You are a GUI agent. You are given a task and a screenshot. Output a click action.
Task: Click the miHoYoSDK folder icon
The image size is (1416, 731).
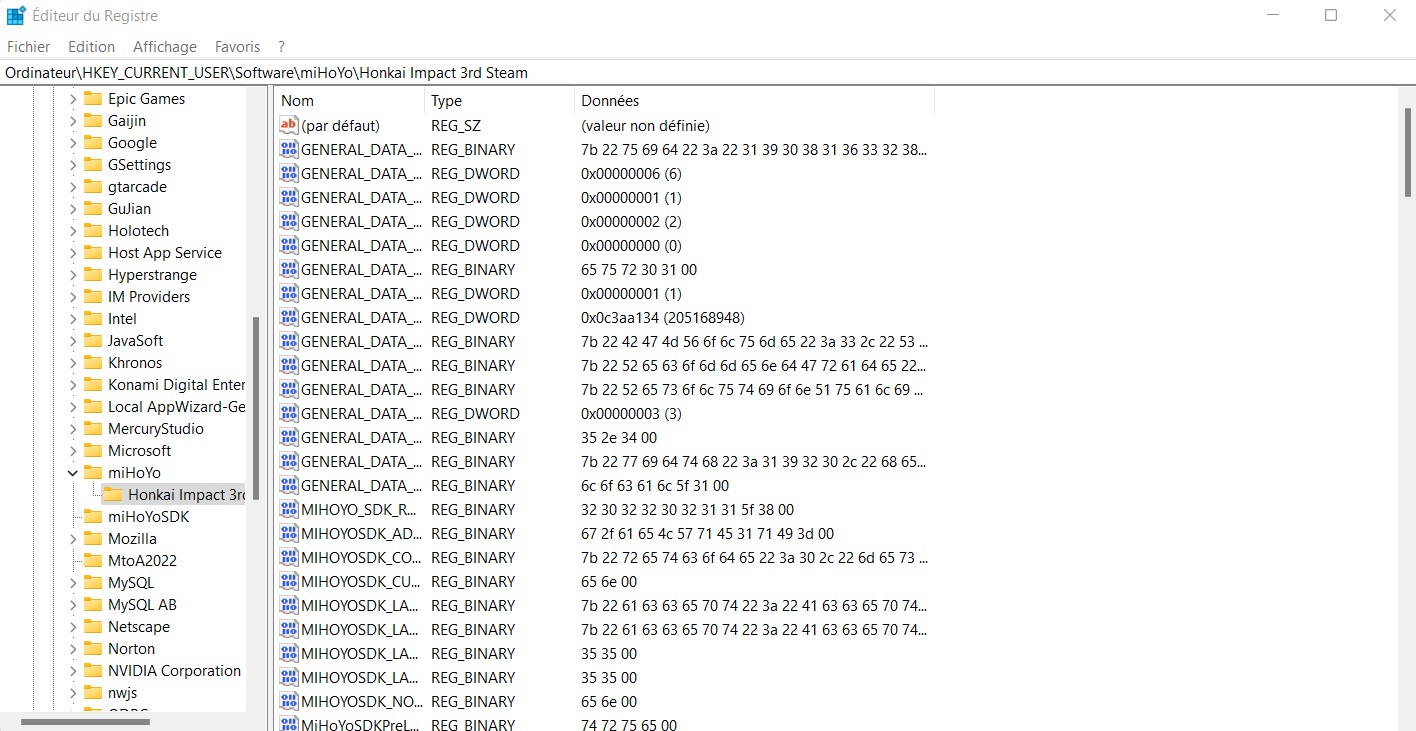(93, 517)
